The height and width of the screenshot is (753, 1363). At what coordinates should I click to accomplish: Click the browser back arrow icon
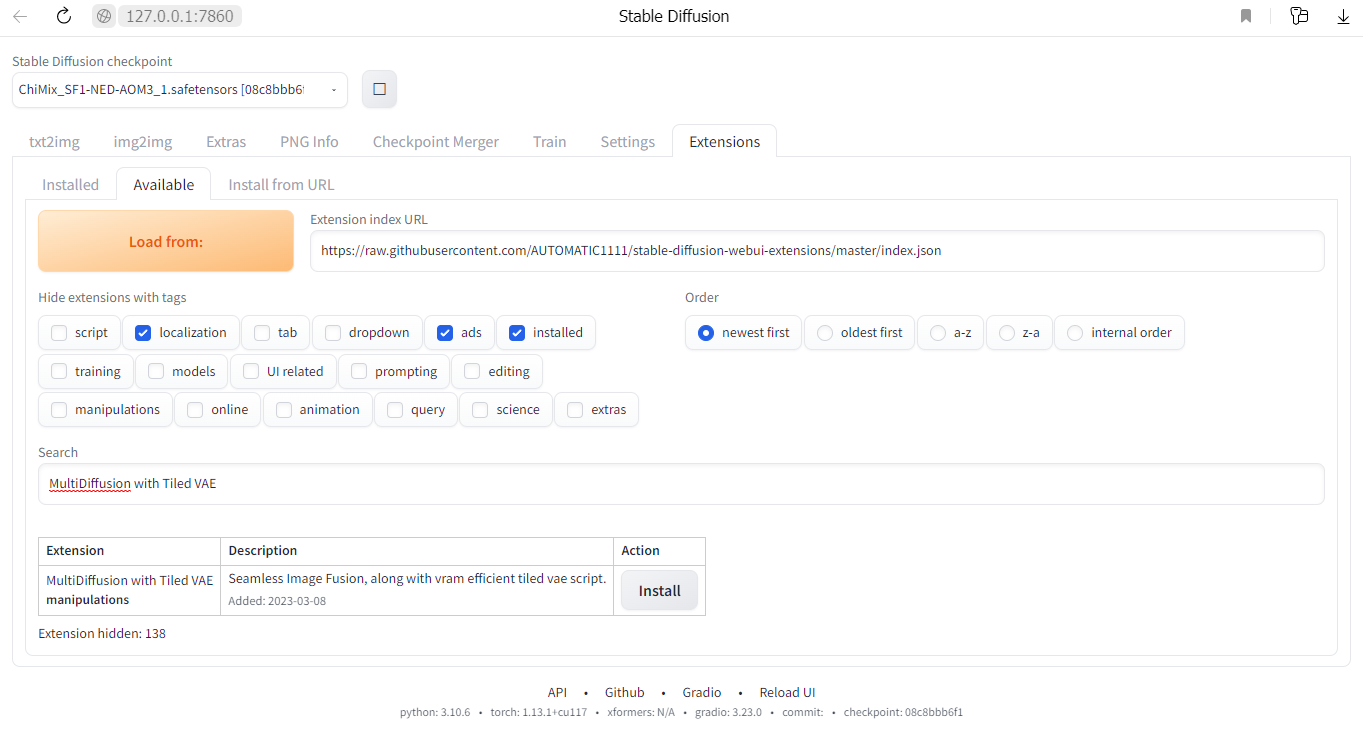20,16
